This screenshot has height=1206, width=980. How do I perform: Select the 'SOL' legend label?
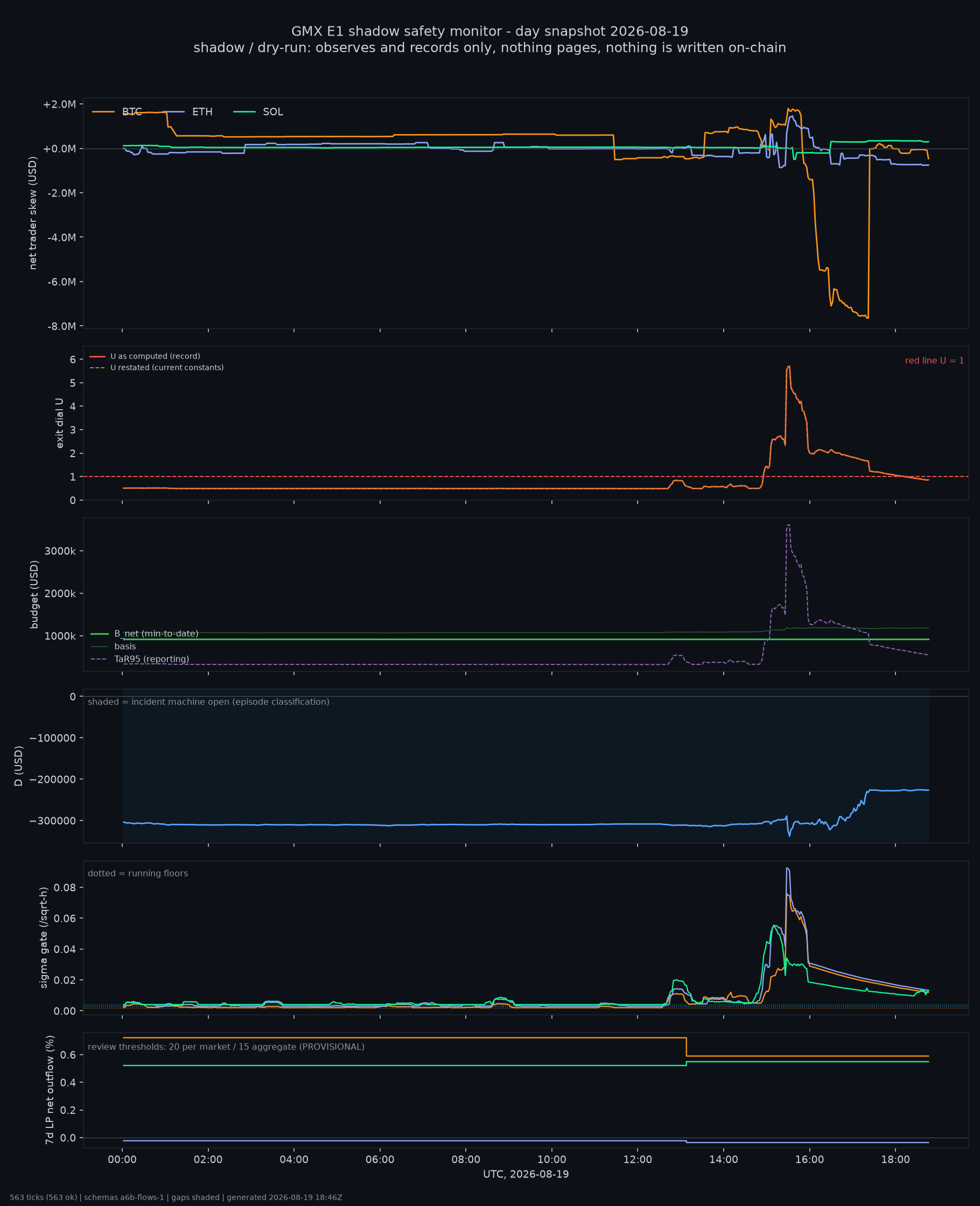[273, 112]
